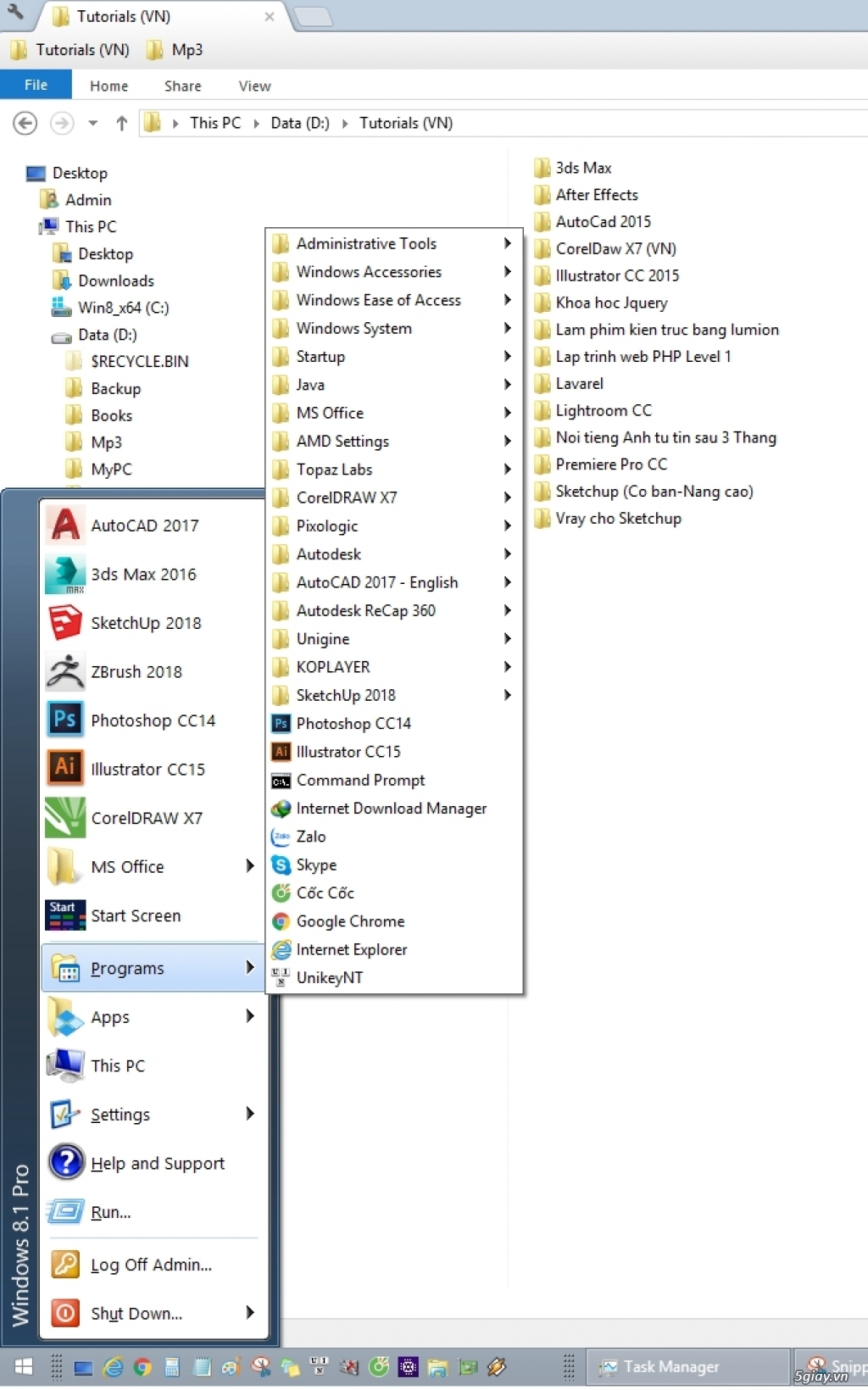Launch AutoCAD 2017 from the start menu
The image size is (868, 1390).
[153, 525]
